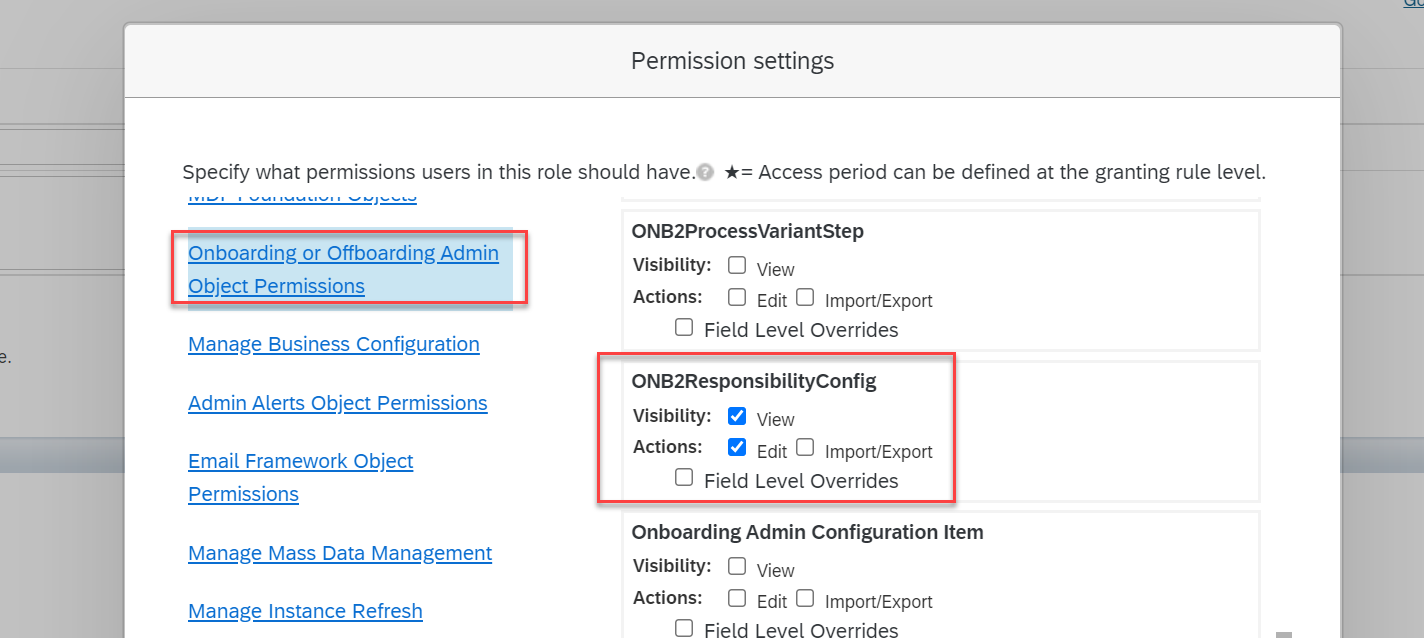The image size is (1424, 638).
Task: Enable Edit for Onboarding Admin Configuration Item
Action: tap(737, 597)
